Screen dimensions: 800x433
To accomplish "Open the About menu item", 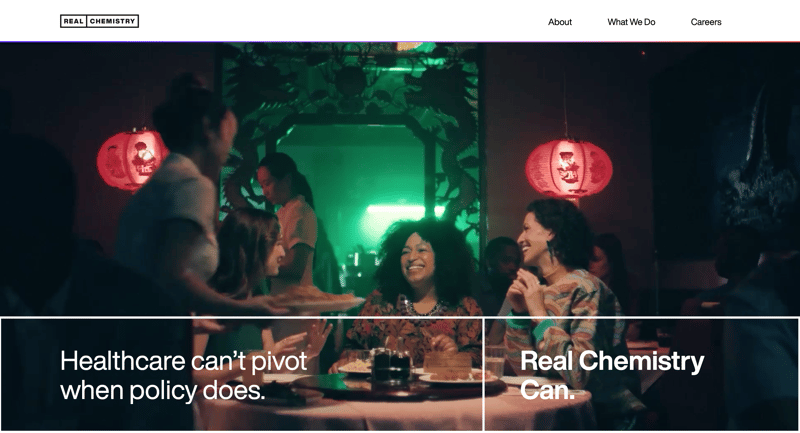I will pyautogui.click(x=560, y=22).
